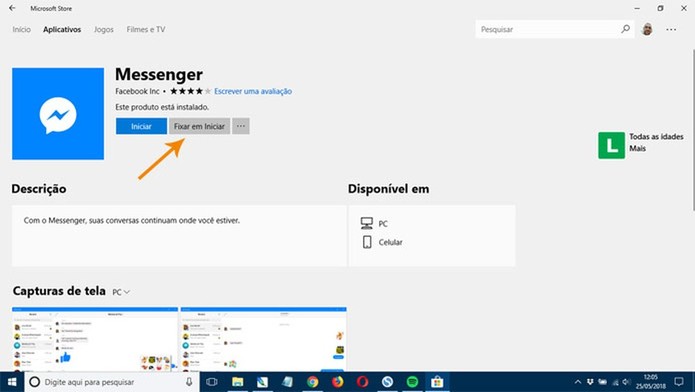The image size is (695, 392).
Task: Show hidden system tray icons
Action: click(x=578, y=382)
